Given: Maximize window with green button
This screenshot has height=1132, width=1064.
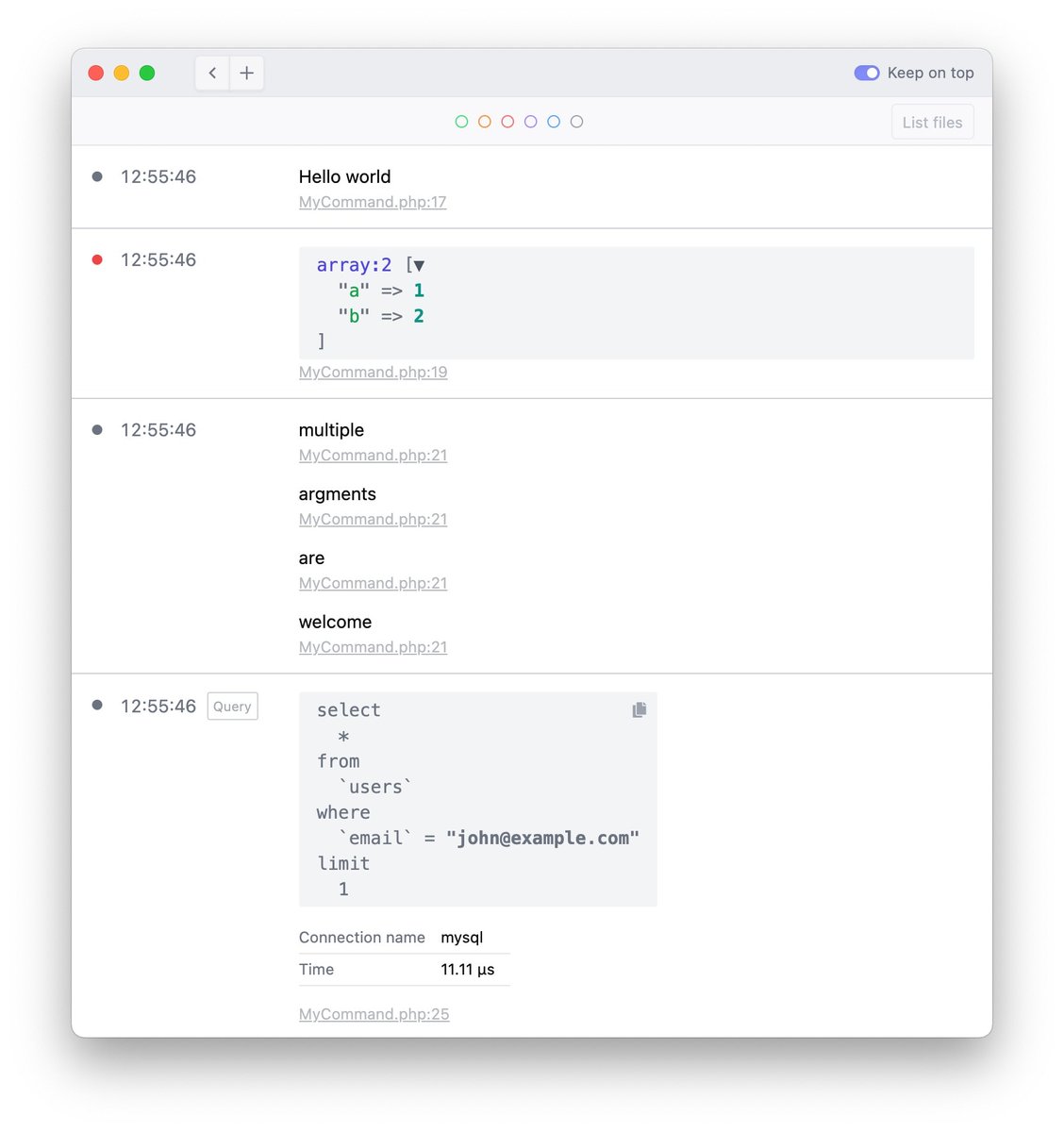Looking at the screenshot, I should (147, 73).
